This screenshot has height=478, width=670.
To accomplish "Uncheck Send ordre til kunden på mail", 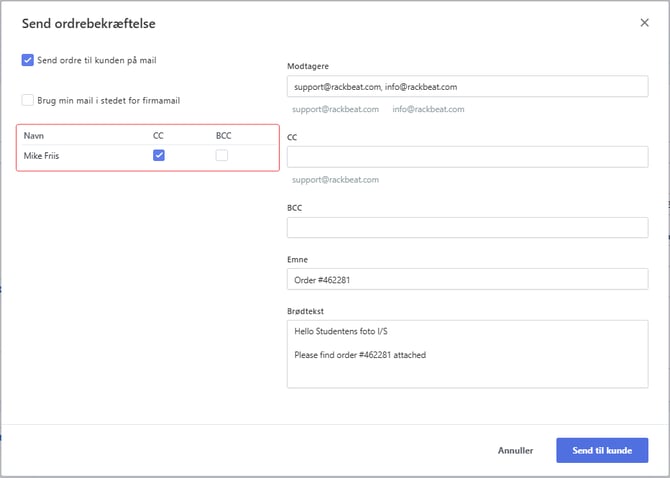I will click(28, 60).
